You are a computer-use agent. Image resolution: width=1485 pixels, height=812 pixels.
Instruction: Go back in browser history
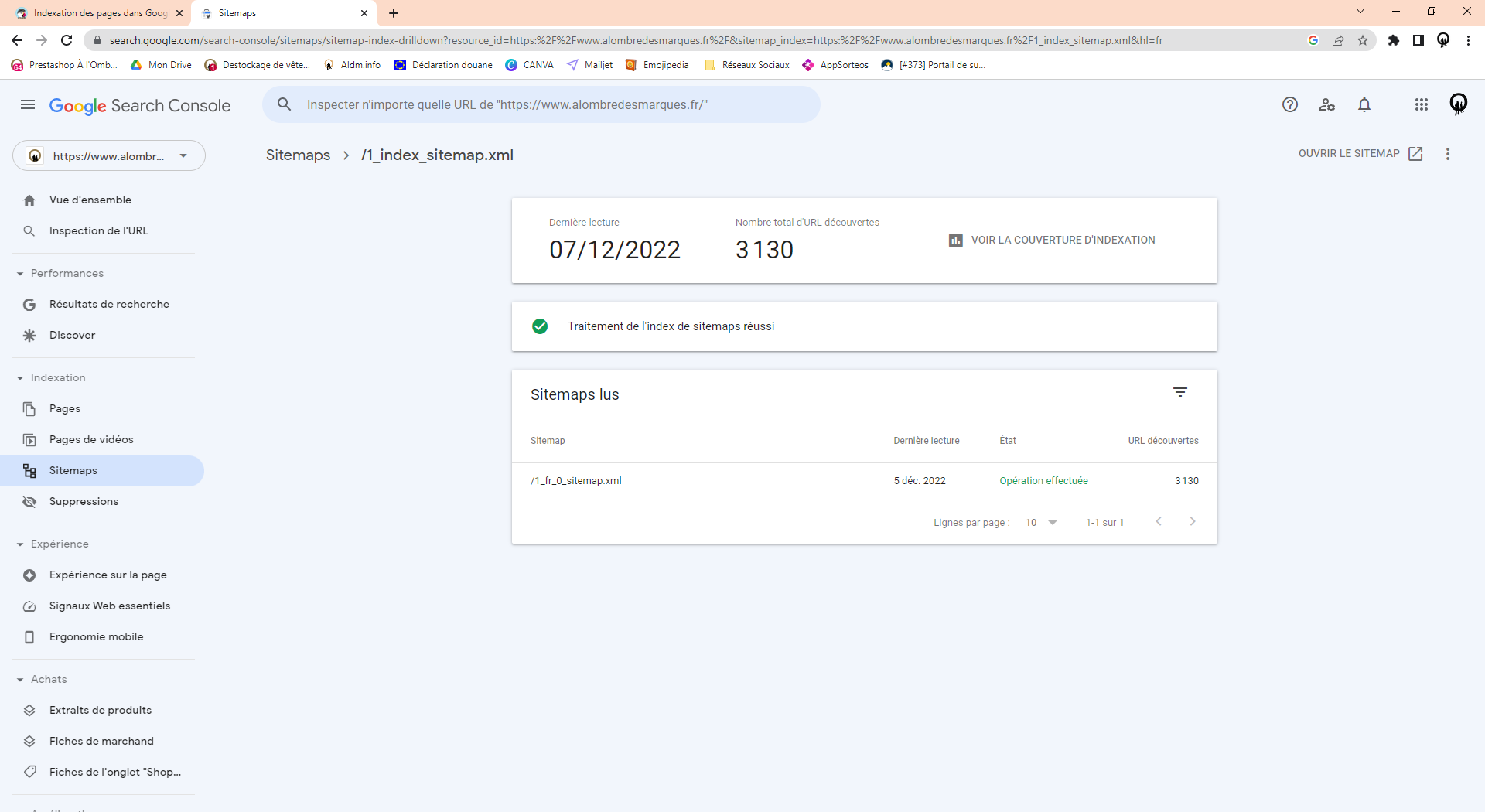click(x=17, y=40)
